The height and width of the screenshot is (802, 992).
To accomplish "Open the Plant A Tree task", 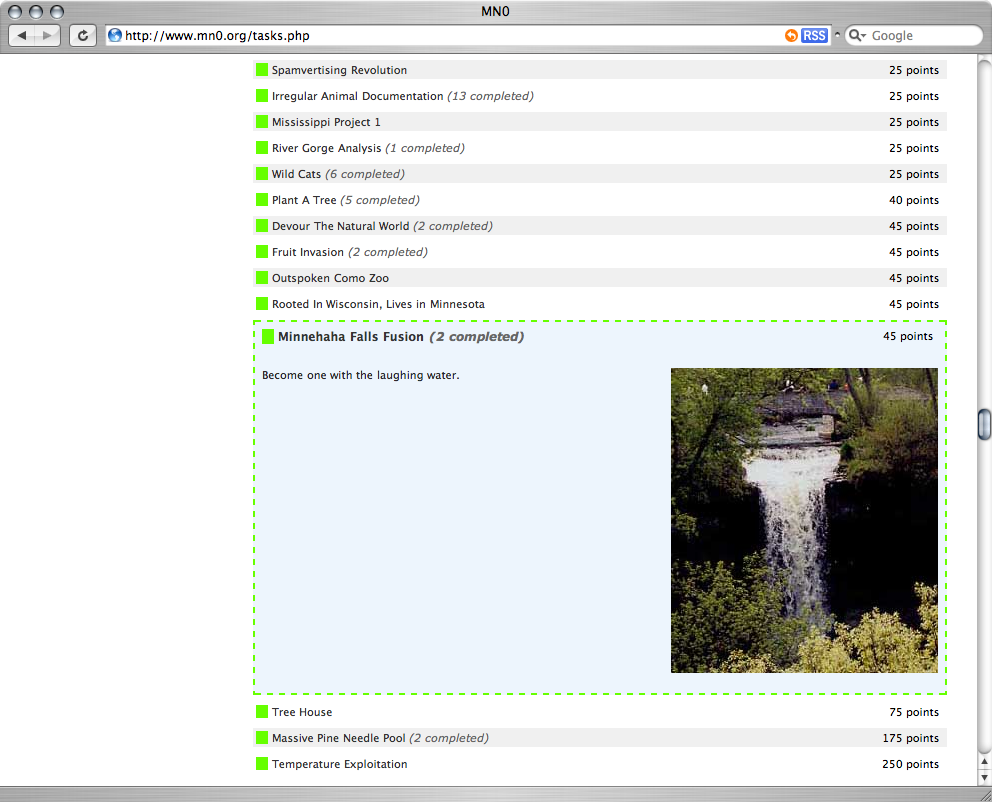I will point(304,200).
